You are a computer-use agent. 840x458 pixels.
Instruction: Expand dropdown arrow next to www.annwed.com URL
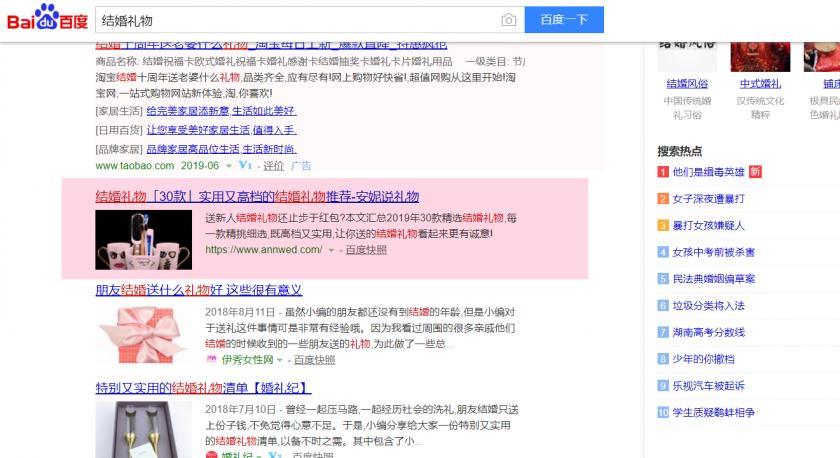click(x=330, y=249)
